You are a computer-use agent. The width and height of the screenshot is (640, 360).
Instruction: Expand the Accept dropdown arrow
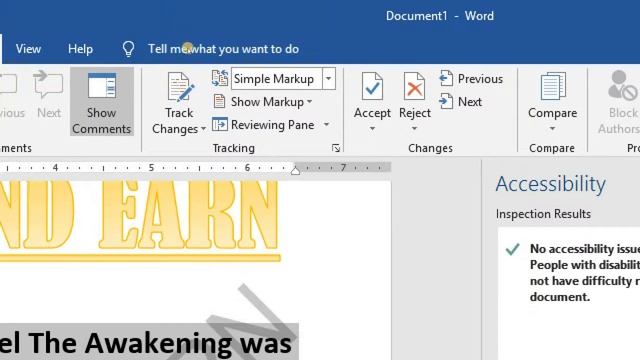click(x=372, y=129)
